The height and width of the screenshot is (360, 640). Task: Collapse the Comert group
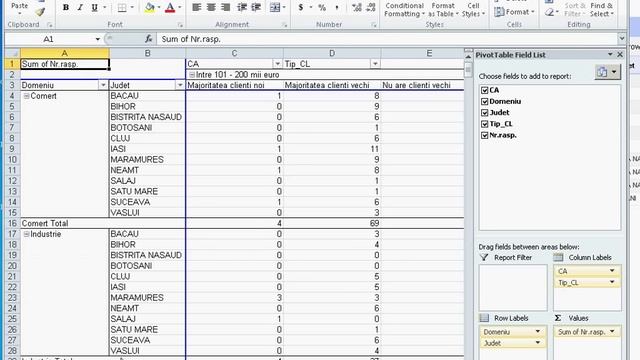click(x=26, y=96)
